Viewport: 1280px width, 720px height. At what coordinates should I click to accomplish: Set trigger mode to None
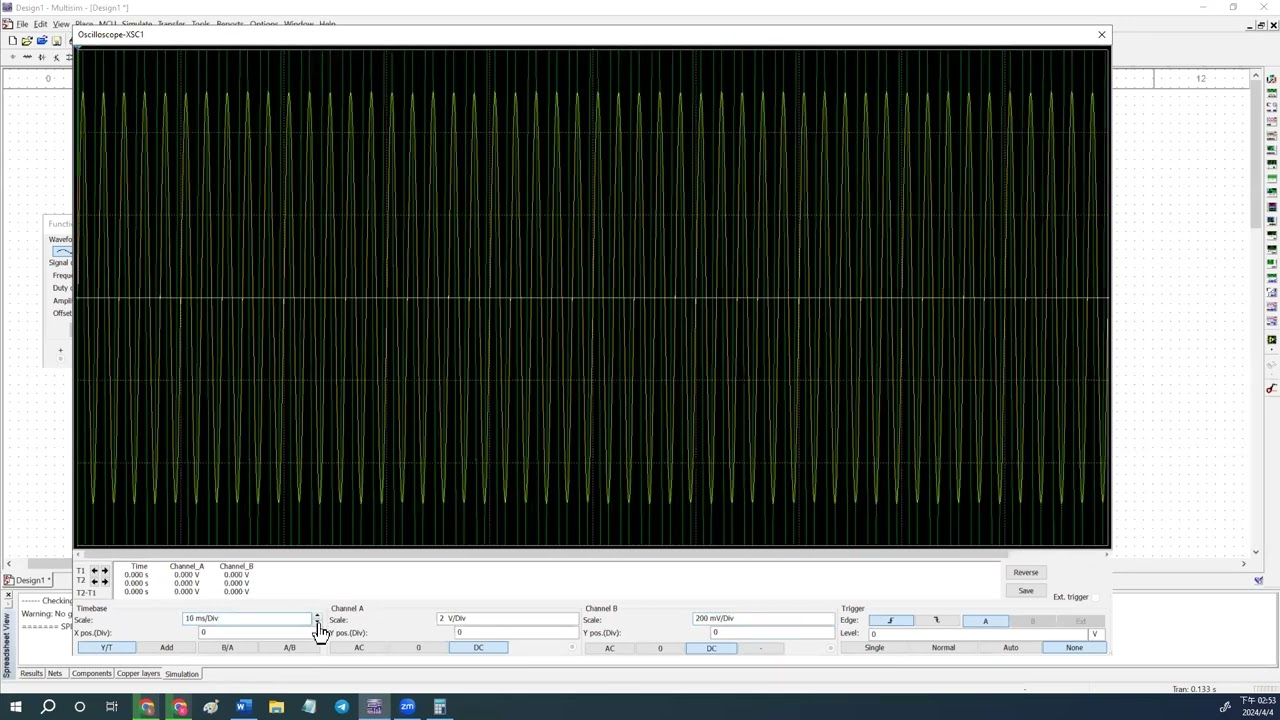(x=1074, y=648)
